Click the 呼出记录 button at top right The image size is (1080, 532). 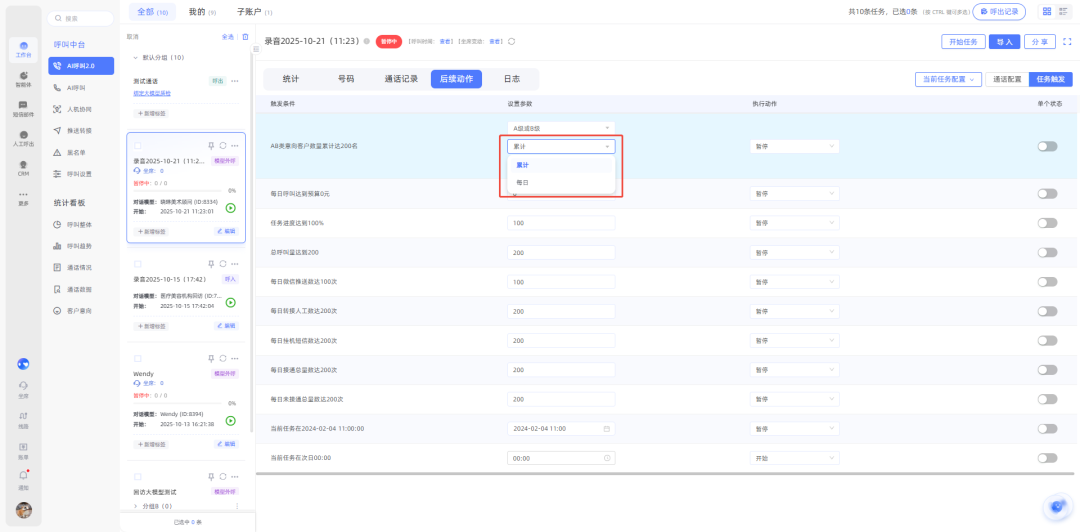click(x=1000, y=11)
